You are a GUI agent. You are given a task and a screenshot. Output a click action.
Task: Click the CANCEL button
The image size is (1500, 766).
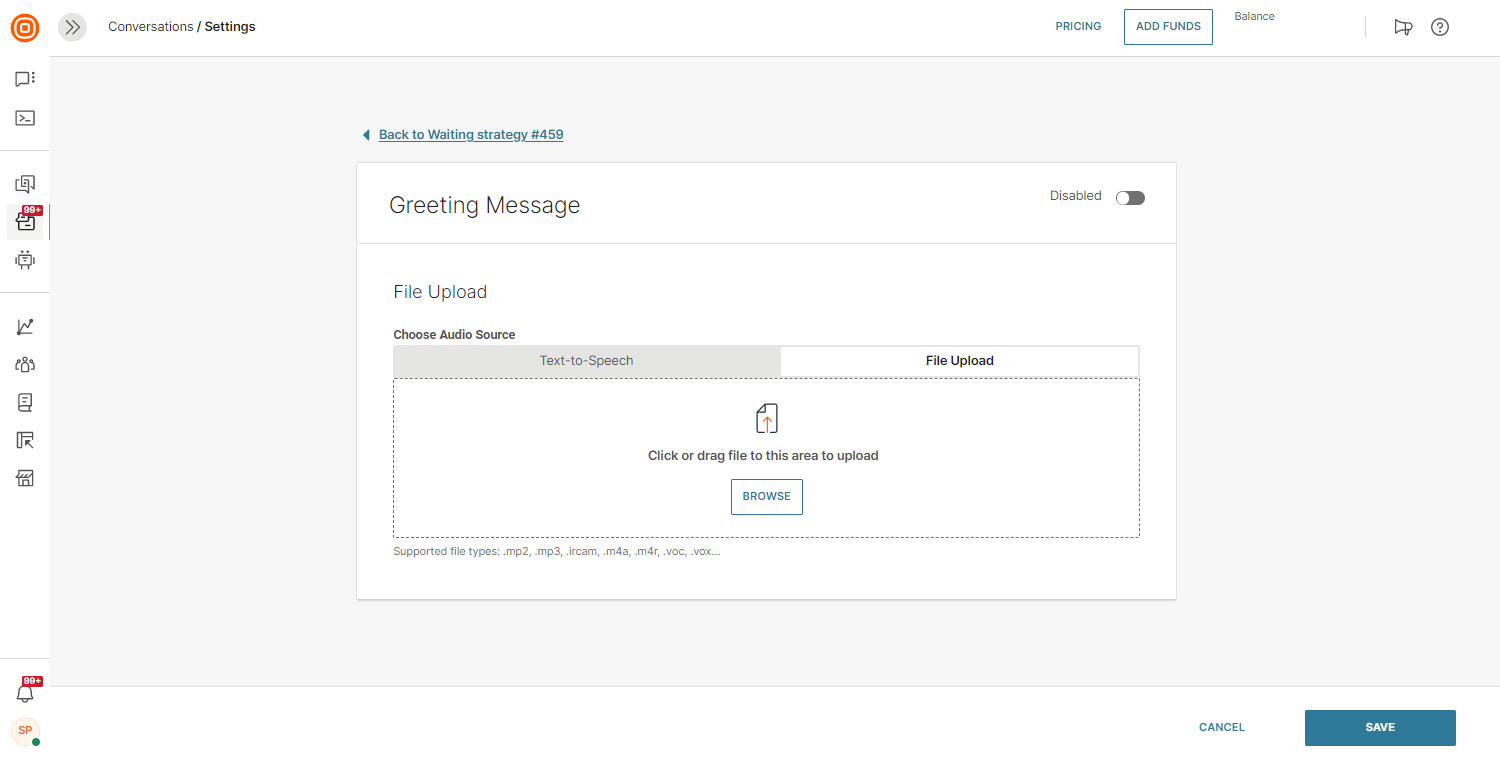[x=1222, y=728]
